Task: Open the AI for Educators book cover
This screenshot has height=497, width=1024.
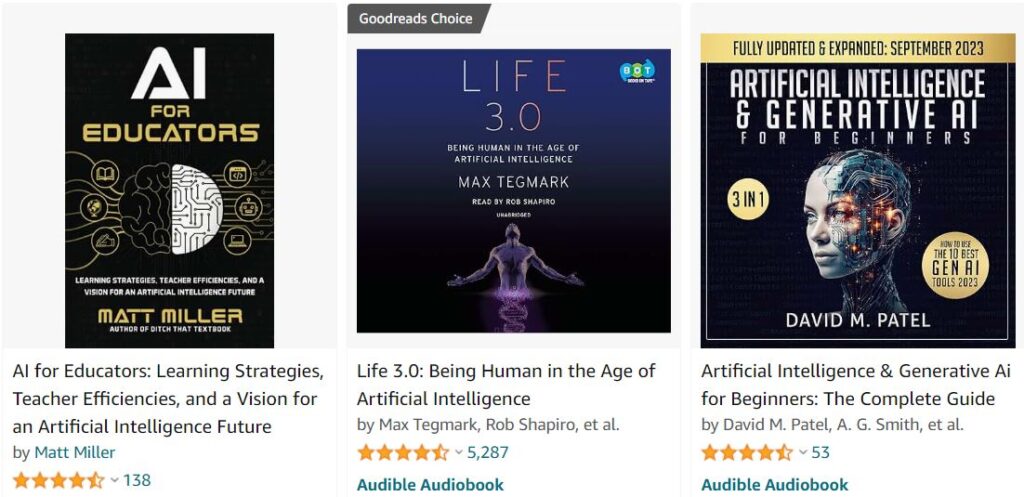Action: pos(169,190)
